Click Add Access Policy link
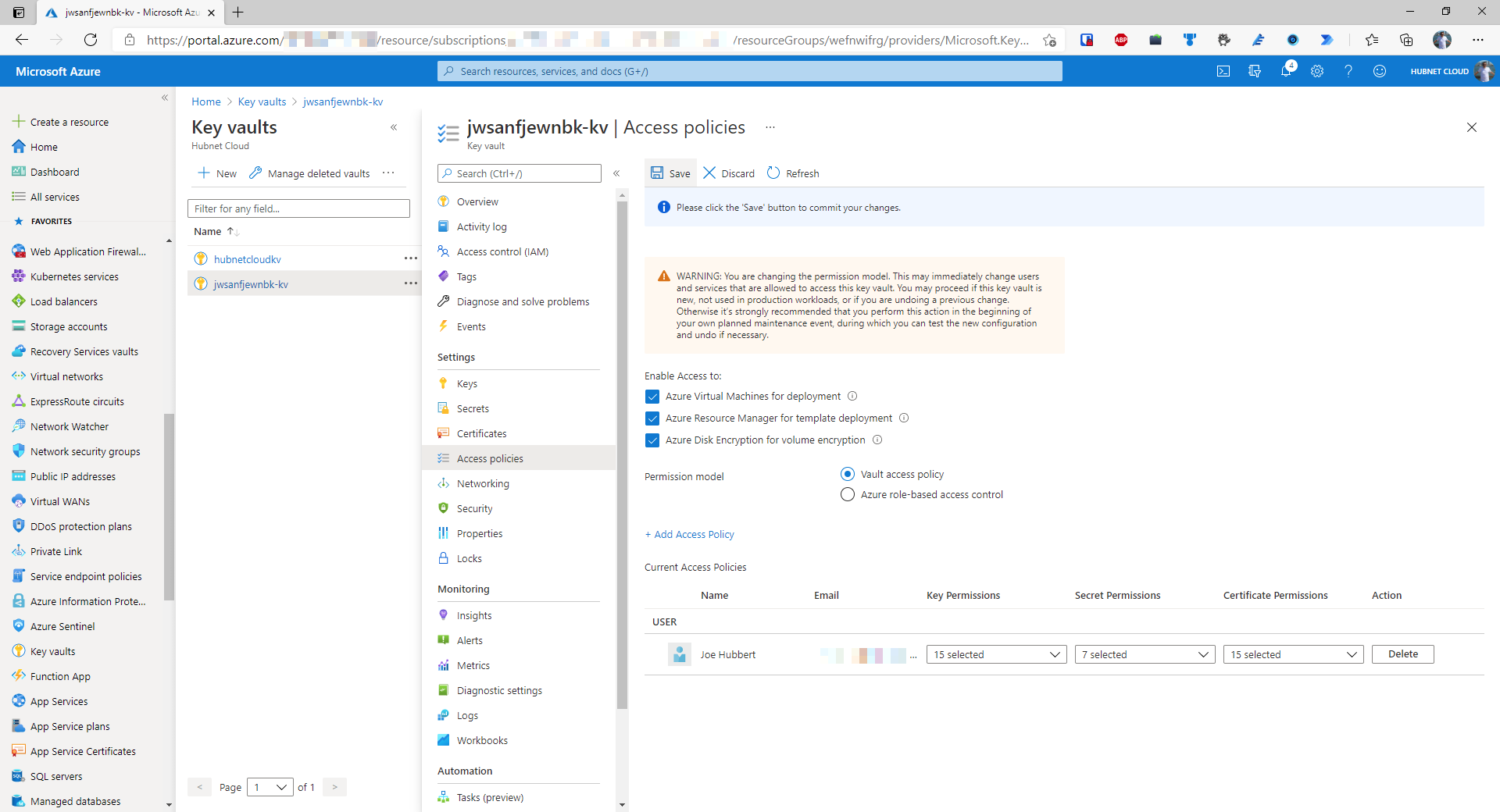 coord(690,534)
